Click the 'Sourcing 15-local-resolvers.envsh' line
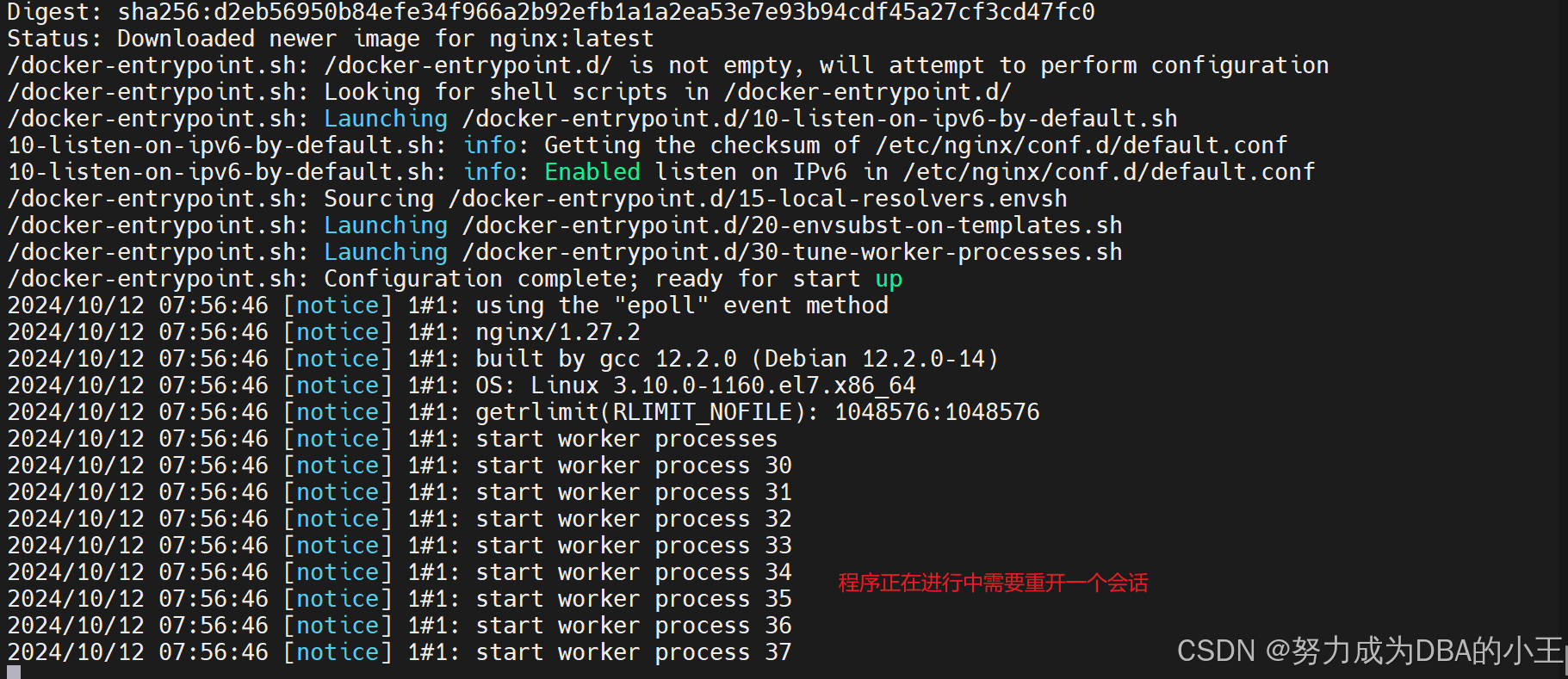 coord(537,199)
